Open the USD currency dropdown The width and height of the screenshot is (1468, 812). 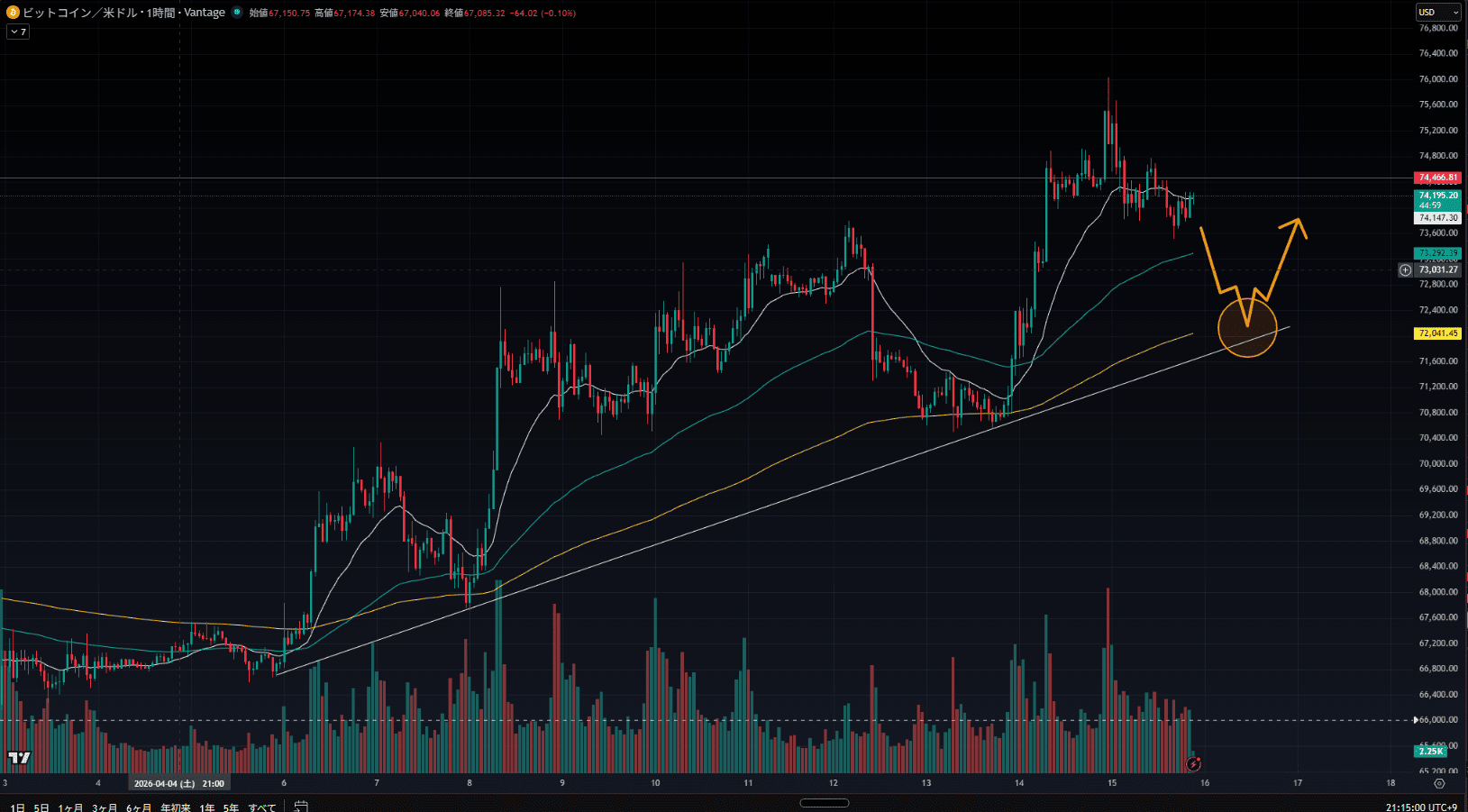1437,12
